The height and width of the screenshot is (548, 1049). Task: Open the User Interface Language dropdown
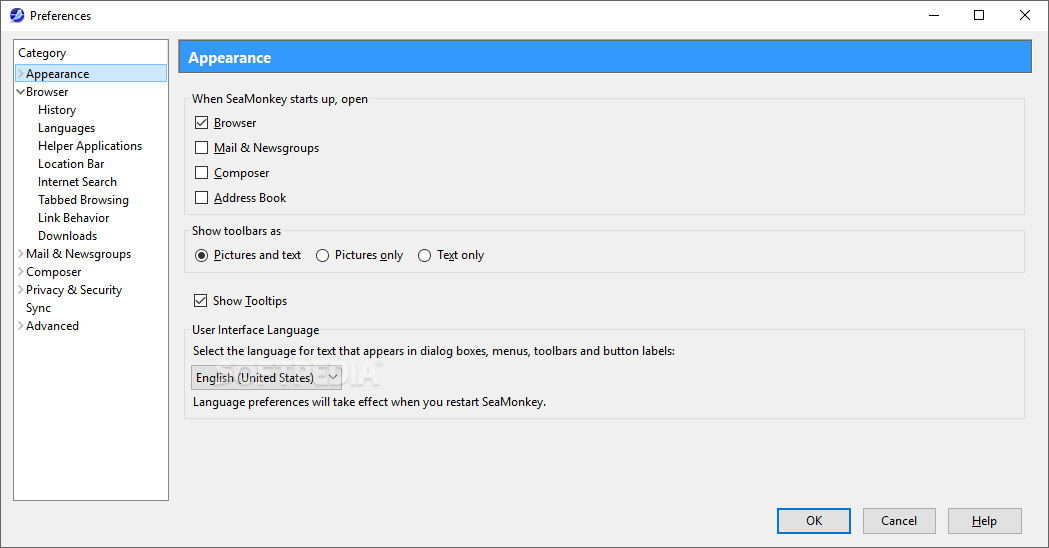[266, 377]
